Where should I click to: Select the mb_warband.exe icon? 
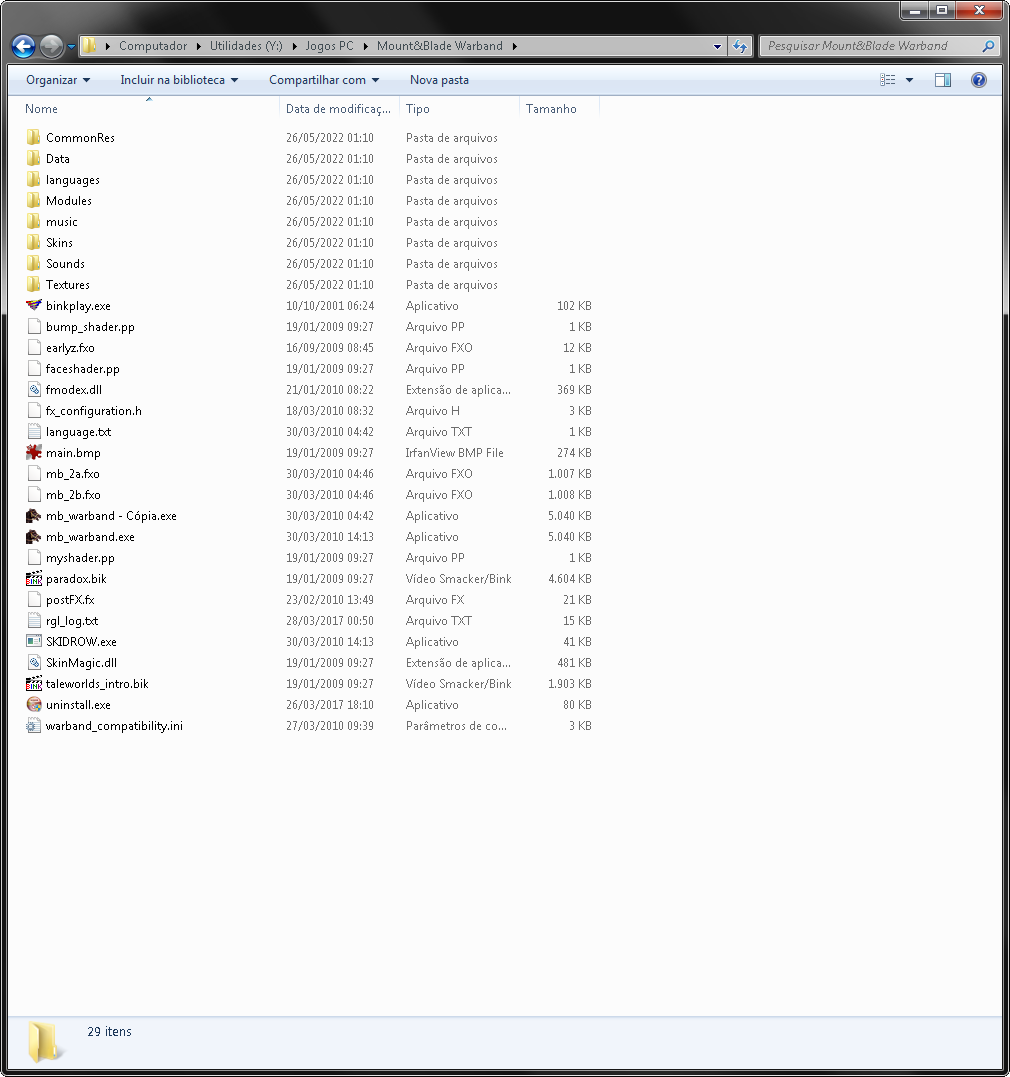(x=34, y=536)
